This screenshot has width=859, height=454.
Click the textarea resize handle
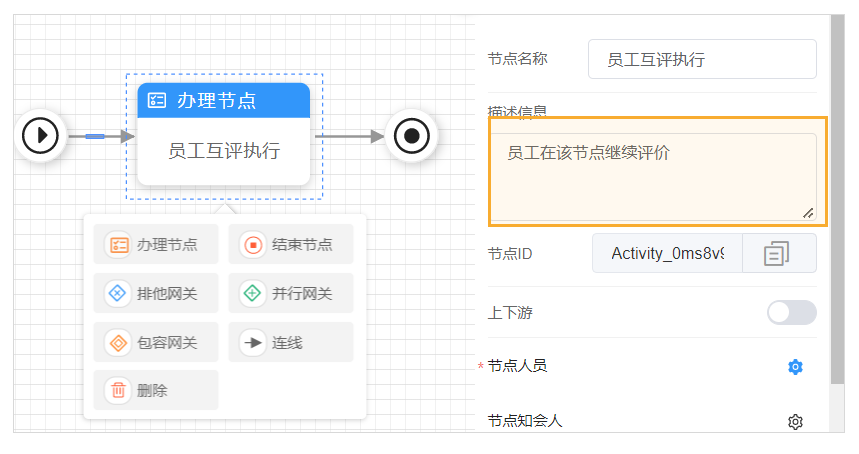point(808,212)
